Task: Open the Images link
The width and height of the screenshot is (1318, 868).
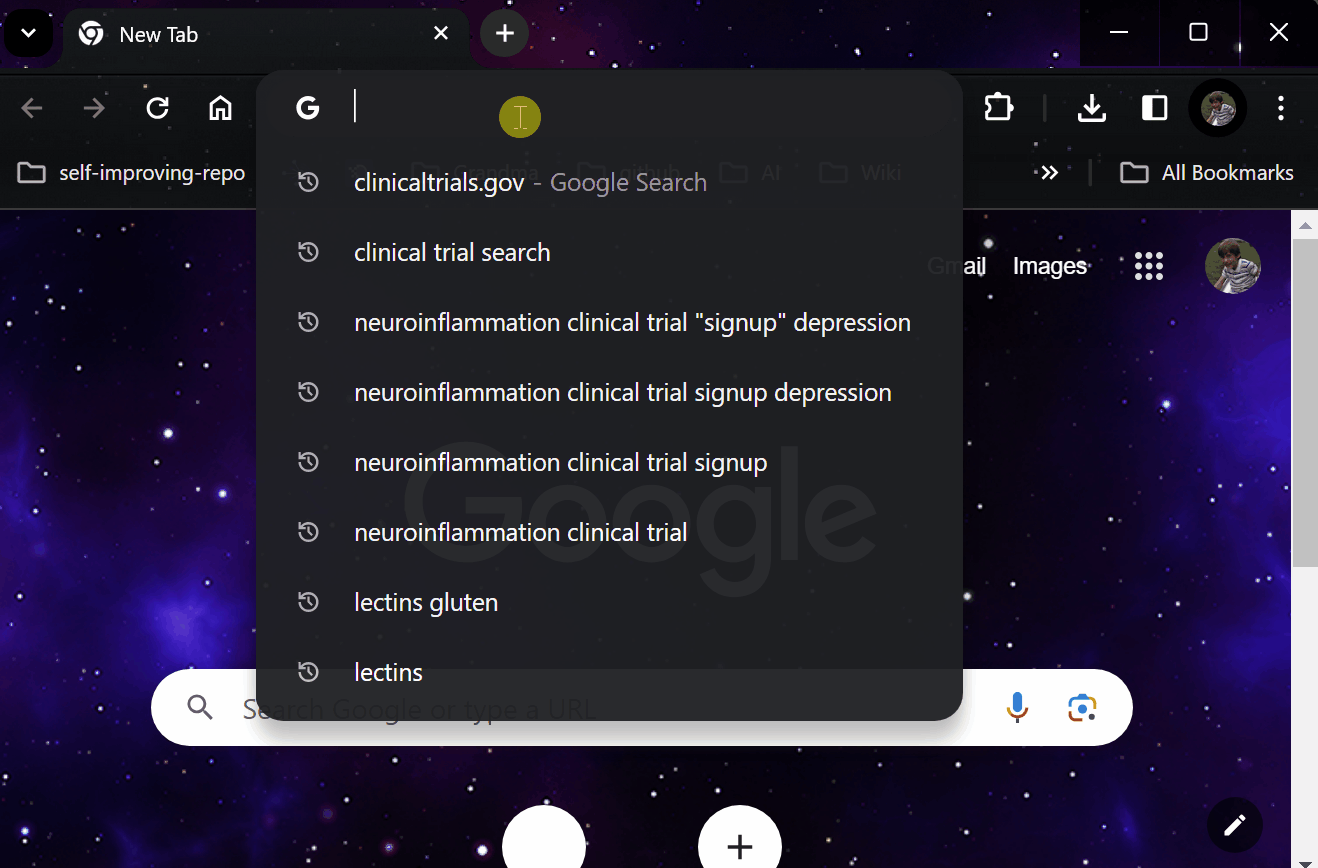Action: [x=1049, y=266]
